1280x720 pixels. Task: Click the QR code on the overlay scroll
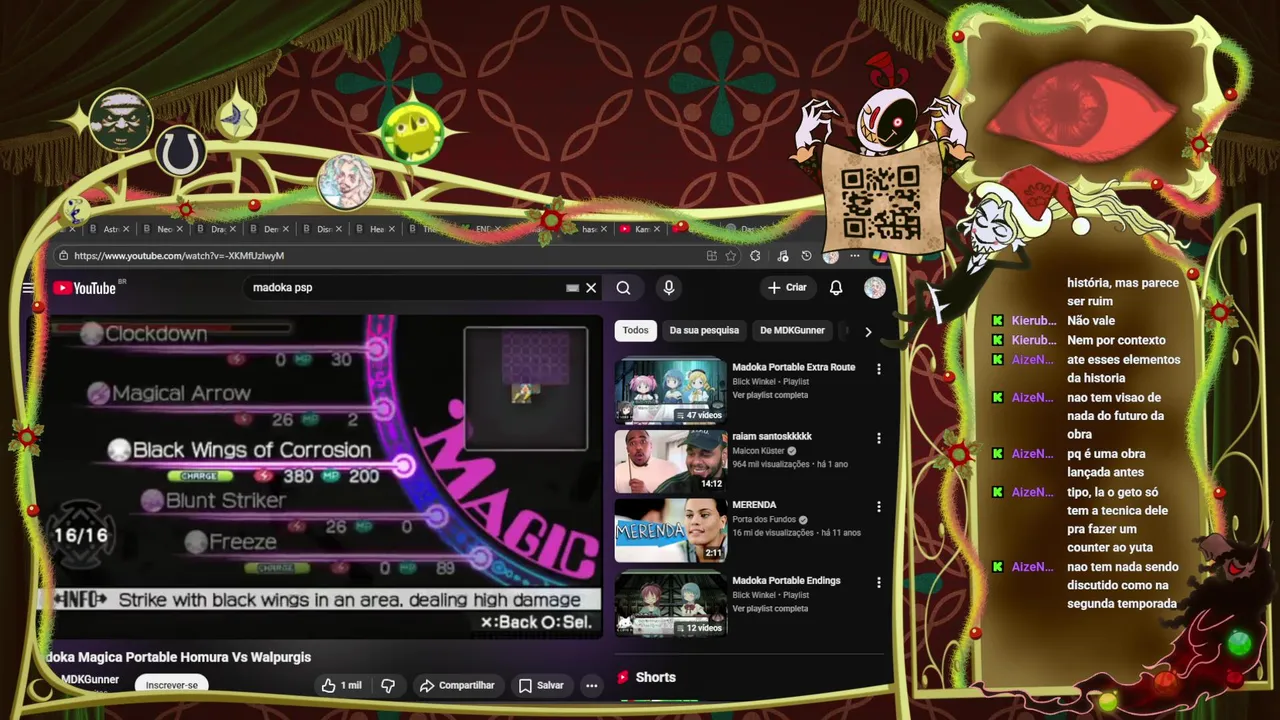880,203
